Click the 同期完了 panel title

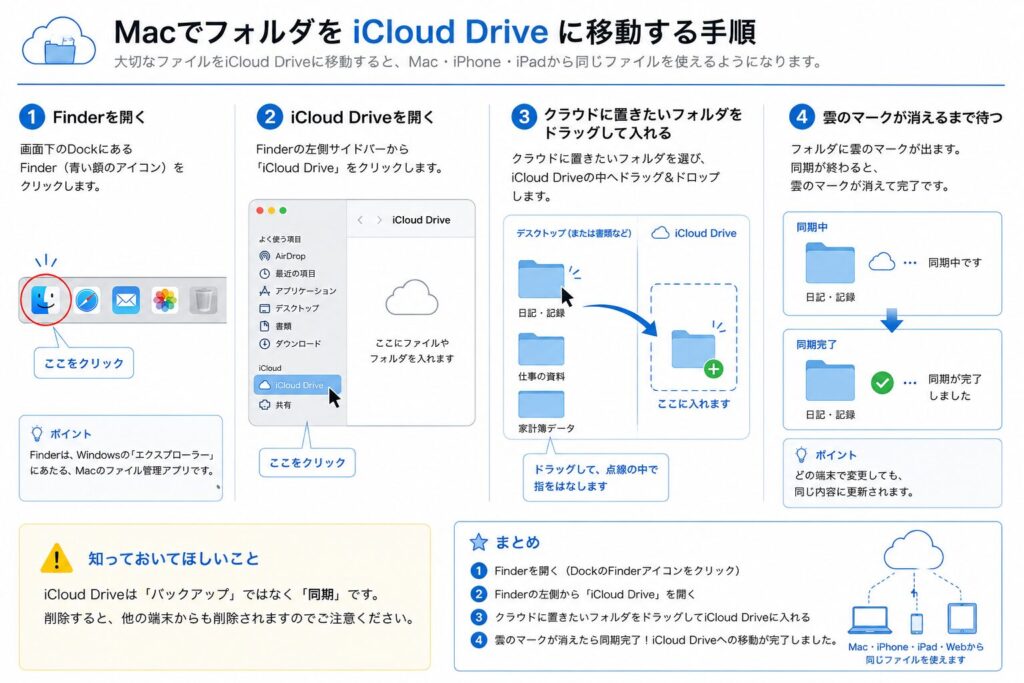pos(816,344)
